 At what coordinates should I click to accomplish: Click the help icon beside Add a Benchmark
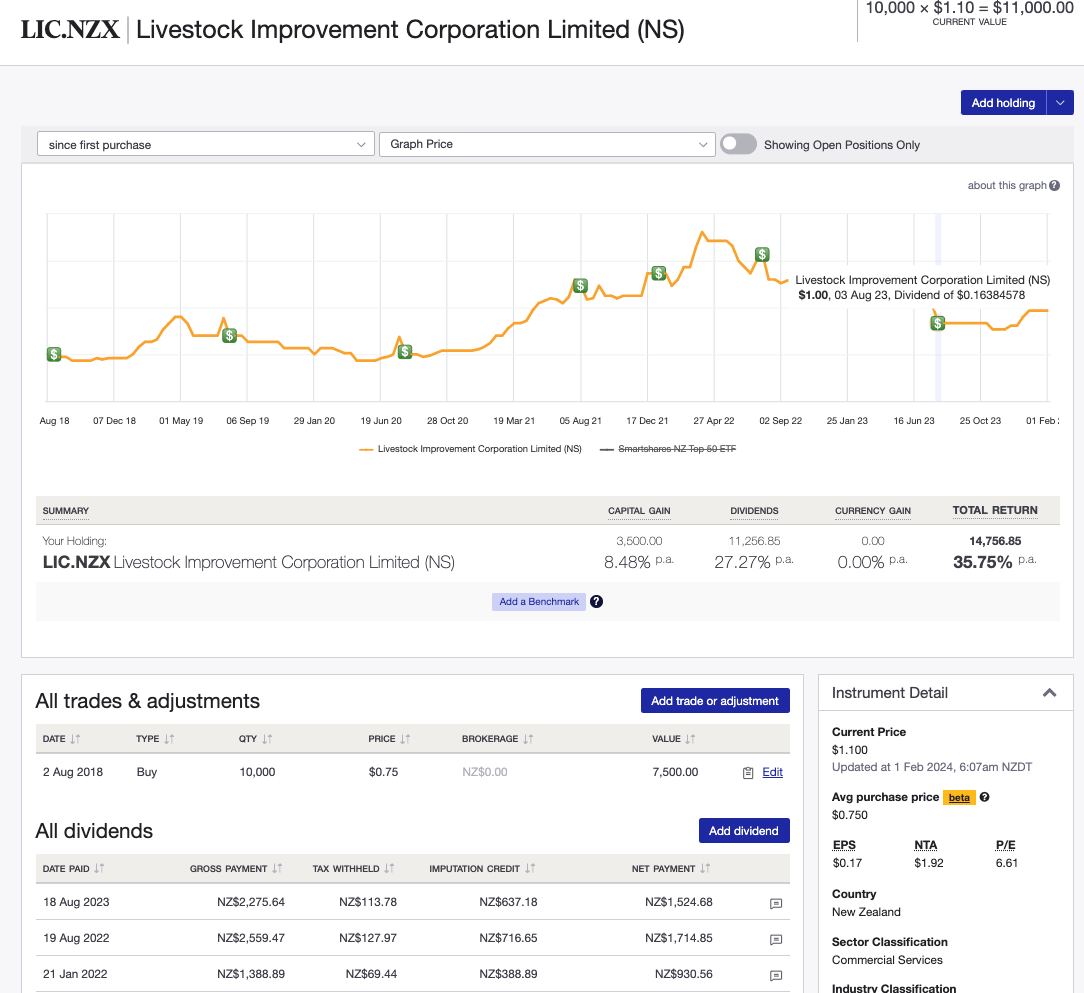(596, 601)
